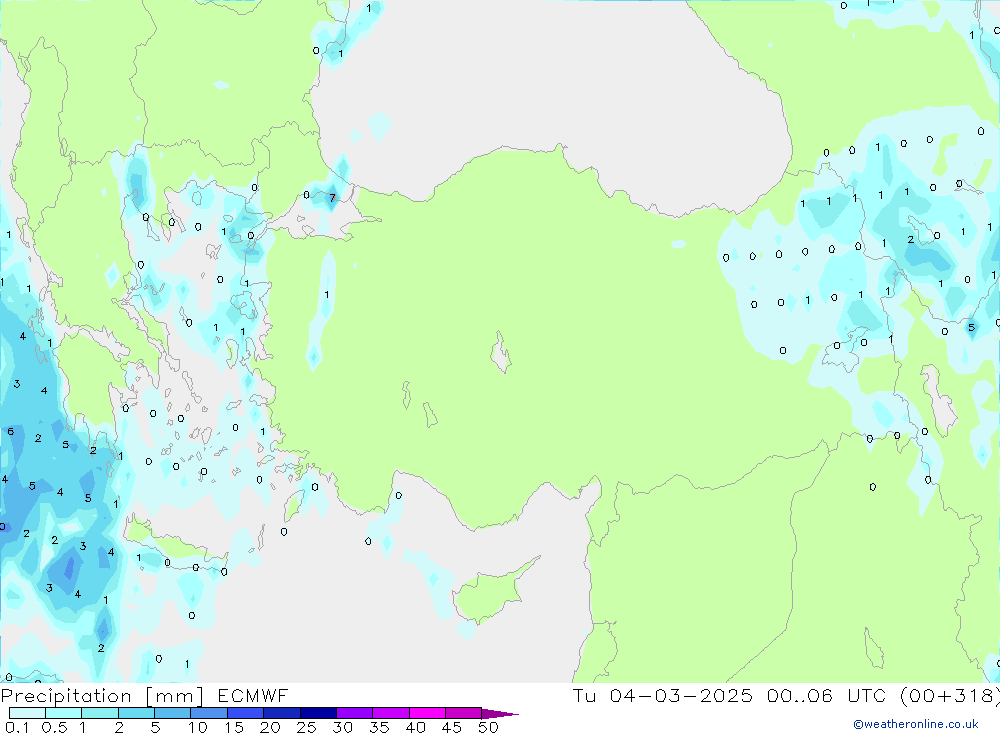The image size is (1000, 733).
Task: Select the 10–15 mm blue legend swatch
Action: (x=209, y=713)
